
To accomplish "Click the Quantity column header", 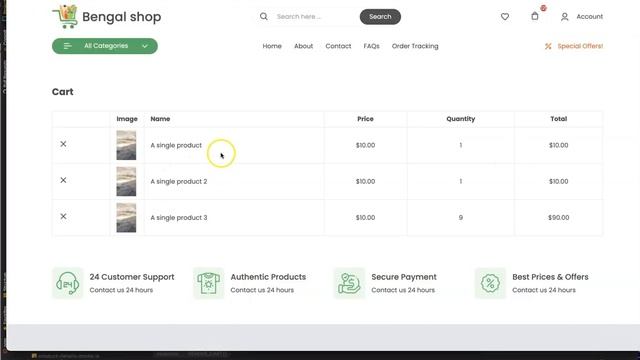I will (x=460, y=119).
